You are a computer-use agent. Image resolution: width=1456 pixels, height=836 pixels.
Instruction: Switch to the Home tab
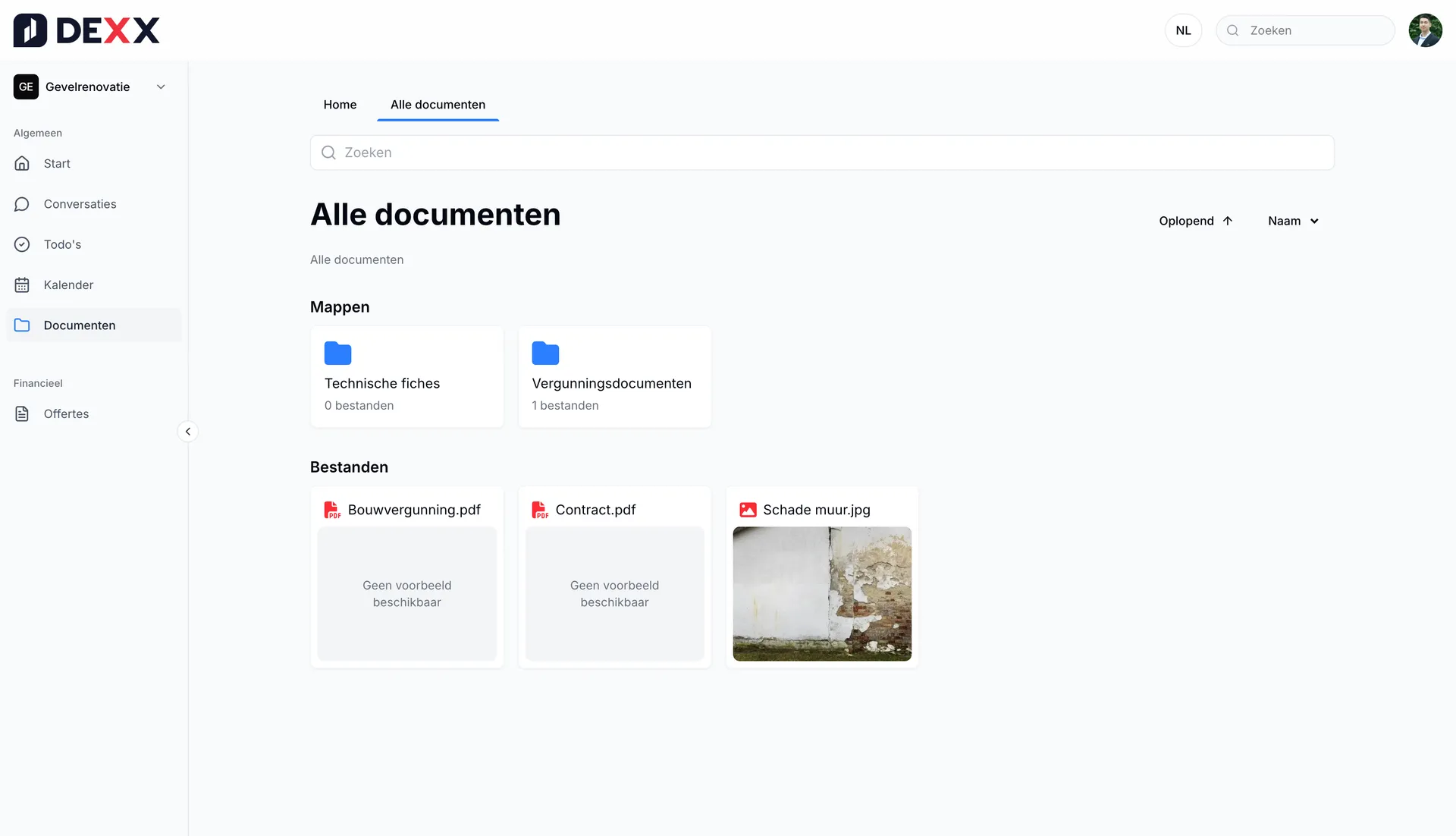[x=340, y=105]
